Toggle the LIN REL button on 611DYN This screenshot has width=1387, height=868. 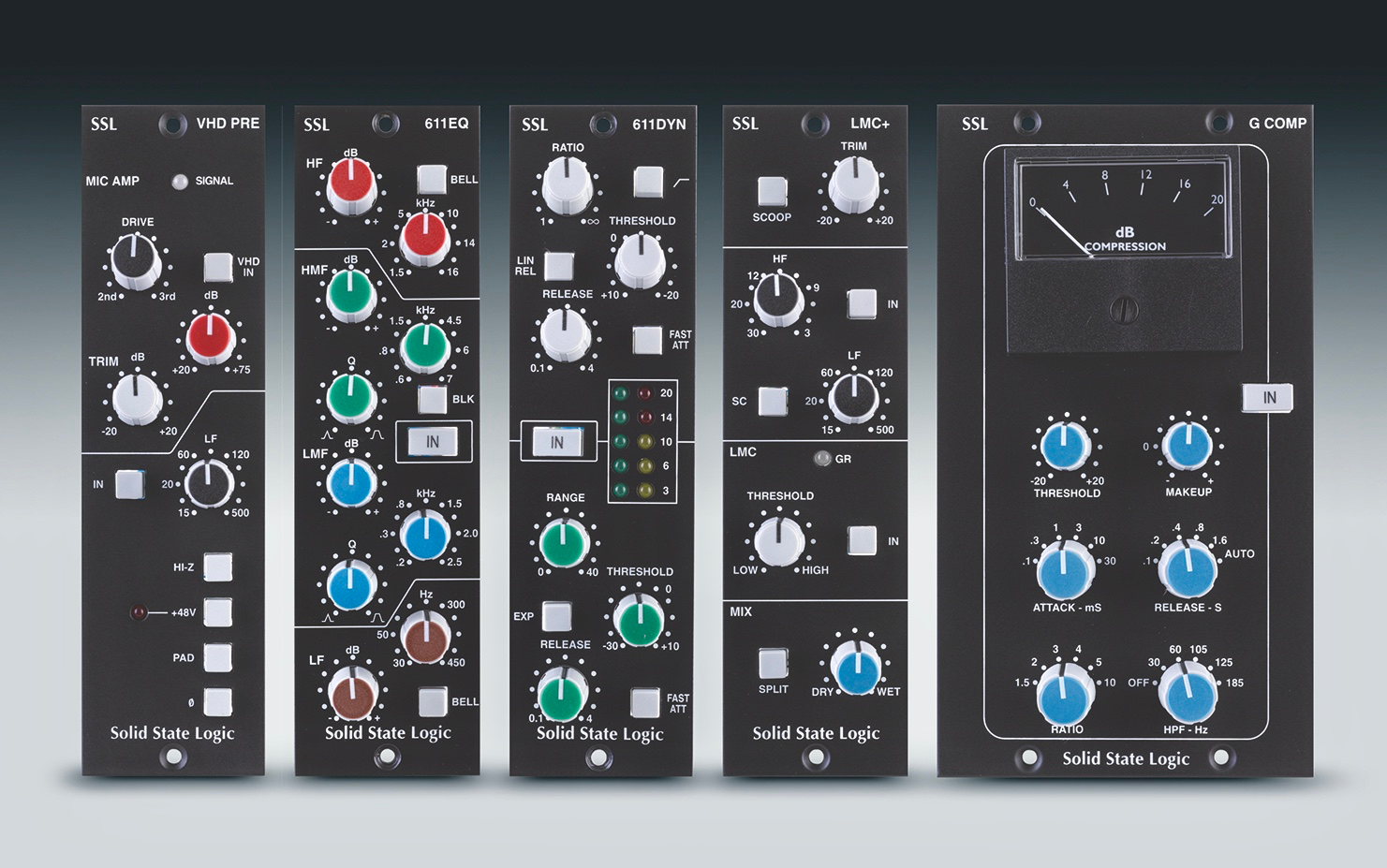tap(559, 266)
